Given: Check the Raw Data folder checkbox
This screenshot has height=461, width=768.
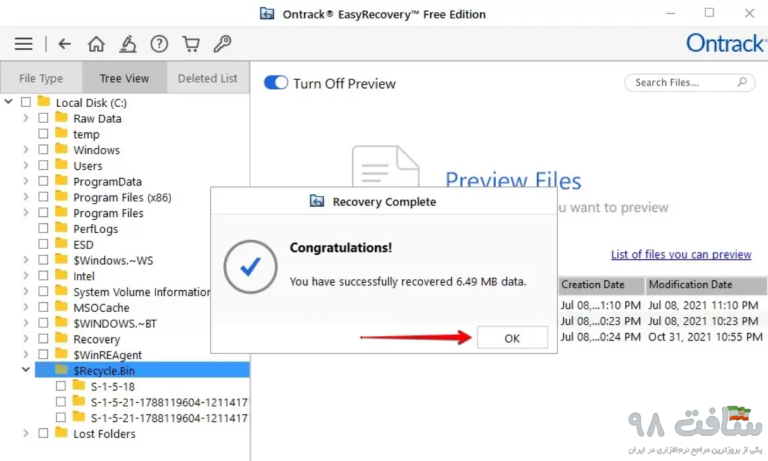Looking at the screenshot, I should point(43,119).
